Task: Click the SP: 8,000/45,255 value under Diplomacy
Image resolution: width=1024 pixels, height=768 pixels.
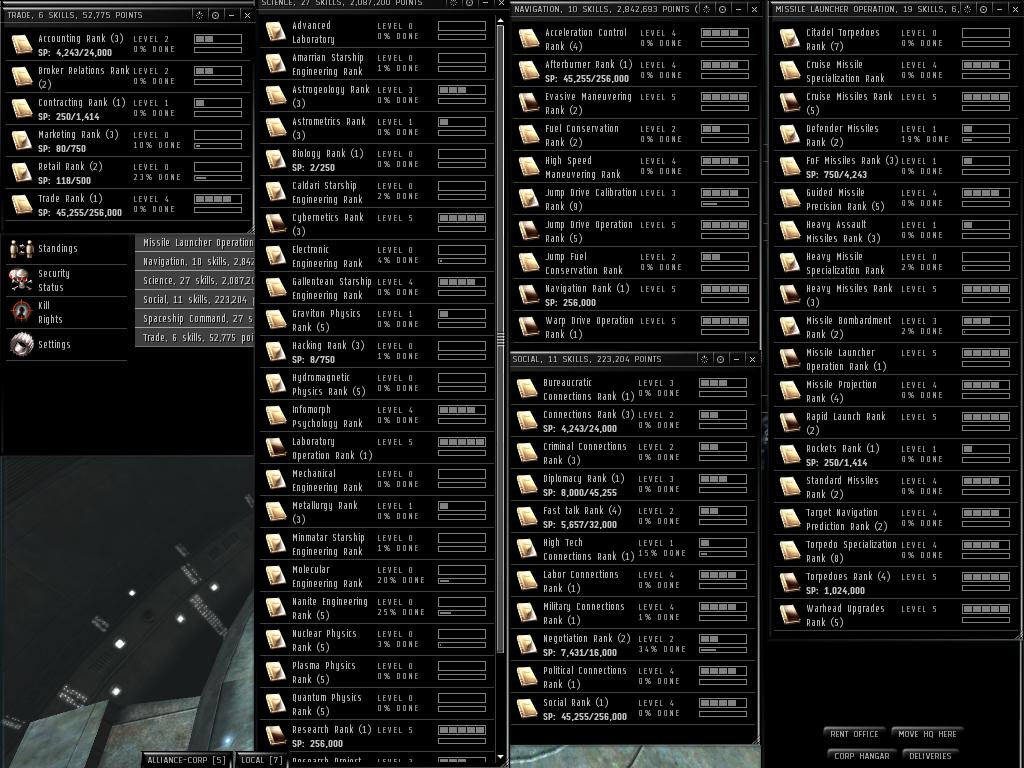Action: (x=580, y=492)
